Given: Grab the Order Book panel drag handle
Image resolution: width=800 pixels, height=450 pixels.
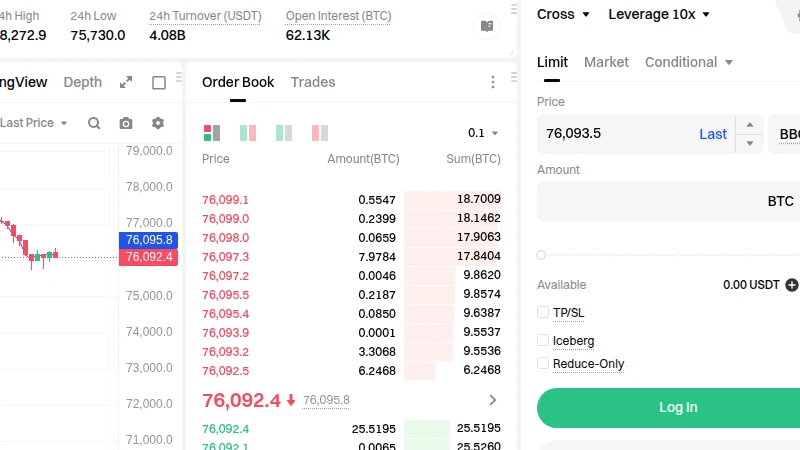Looking at the screenshot, I should pos(513,77).
